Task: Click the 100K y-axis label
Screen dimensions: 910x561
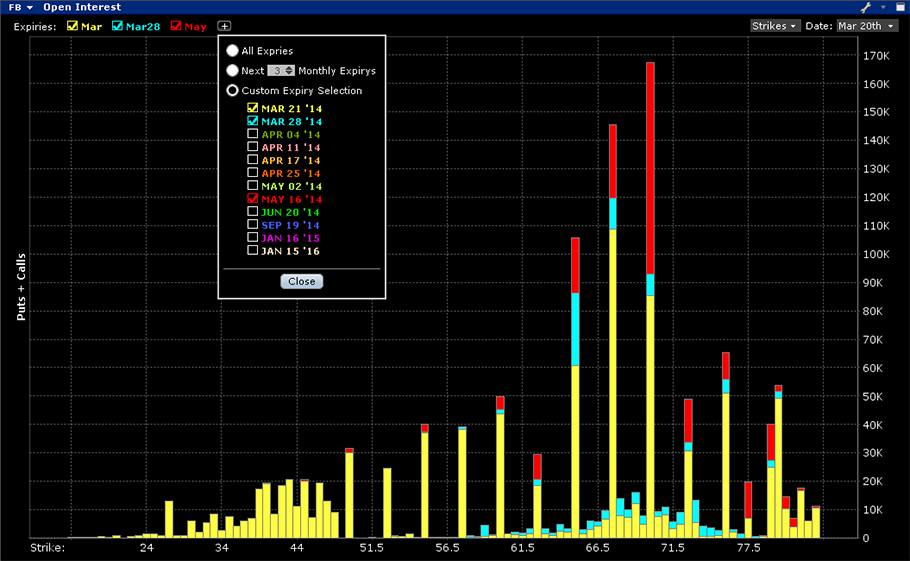Action: point(876,254)
